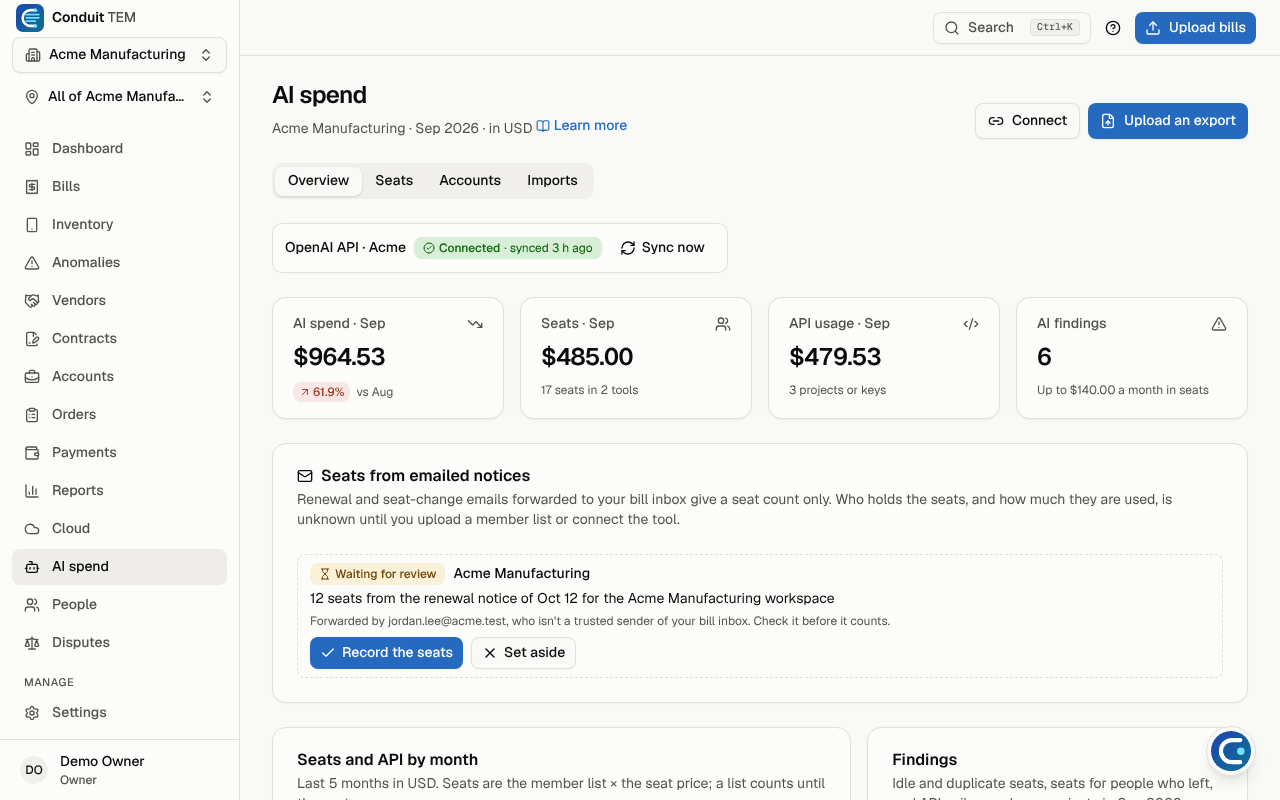Click the warning triangle on AI findings card

[1219, 324]
